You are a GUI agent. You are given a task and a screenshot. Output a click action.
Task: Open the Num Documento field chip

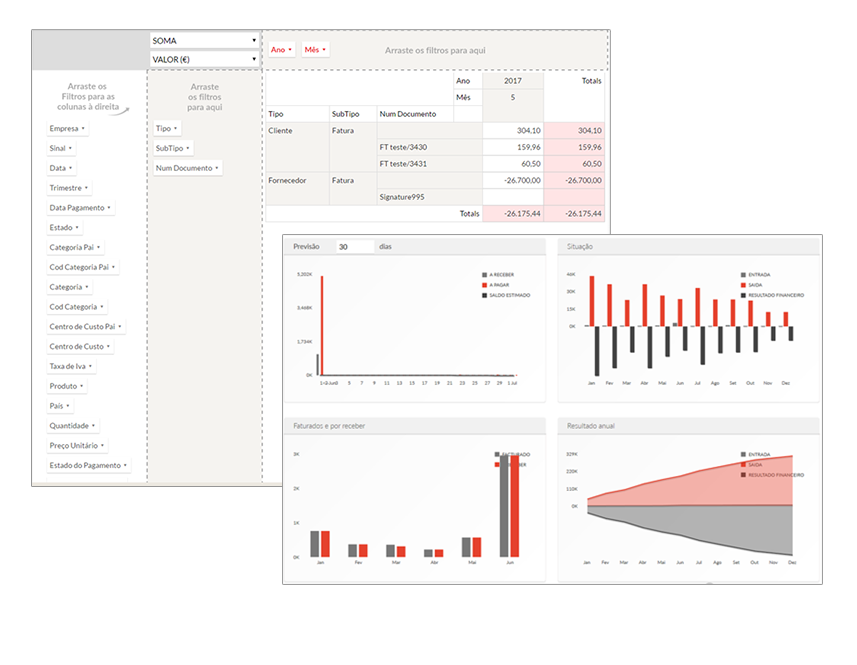point(187,168)
